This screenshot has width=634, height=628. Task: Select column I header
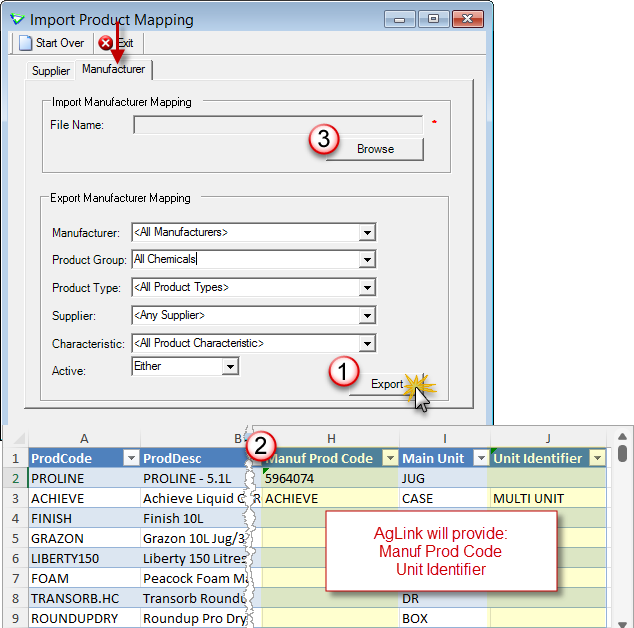click(x=444, y=438)
